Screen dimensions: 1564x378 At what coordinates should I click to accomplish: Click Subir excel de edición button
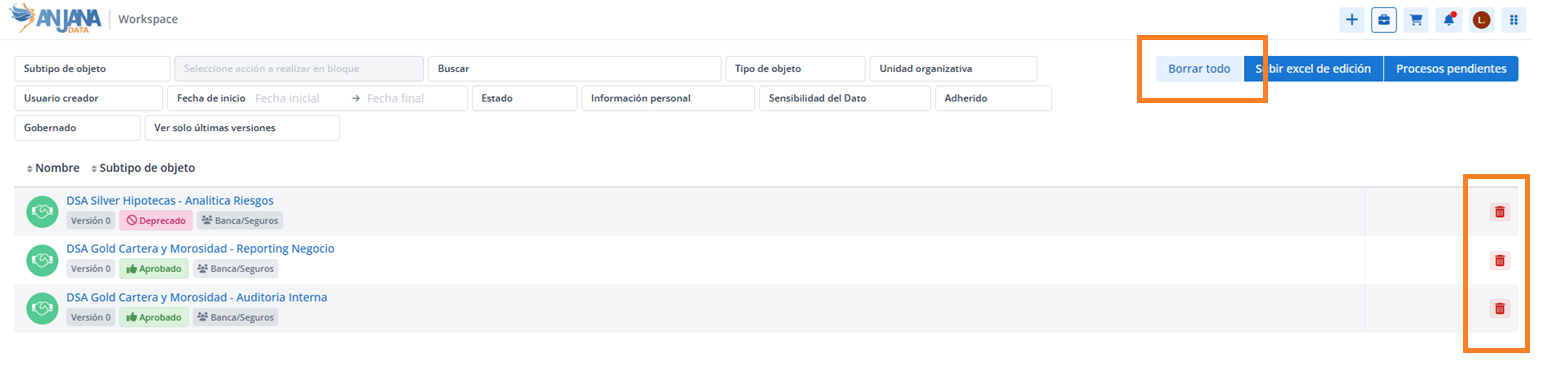coord(1313,69)
